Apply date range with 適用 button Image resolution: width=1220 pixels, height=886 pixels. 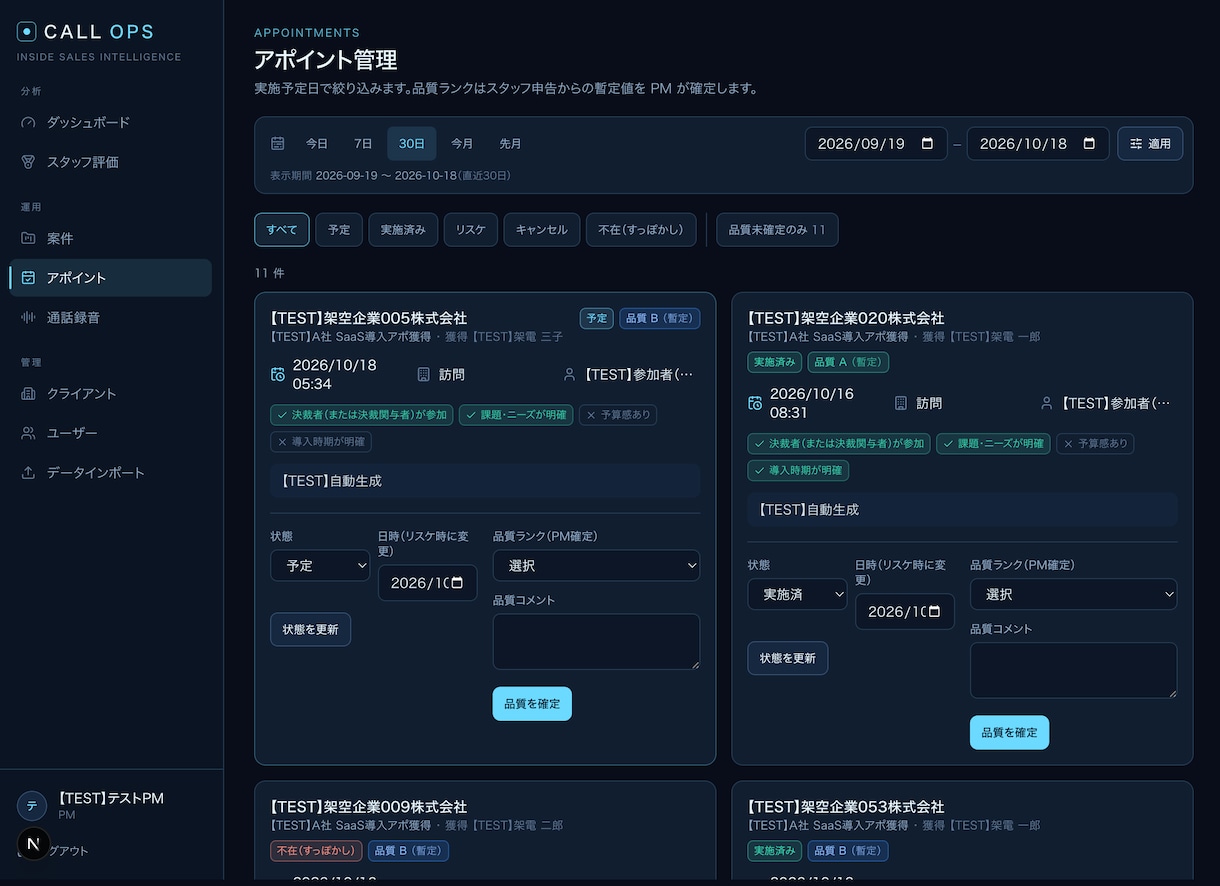point(1150,144)
